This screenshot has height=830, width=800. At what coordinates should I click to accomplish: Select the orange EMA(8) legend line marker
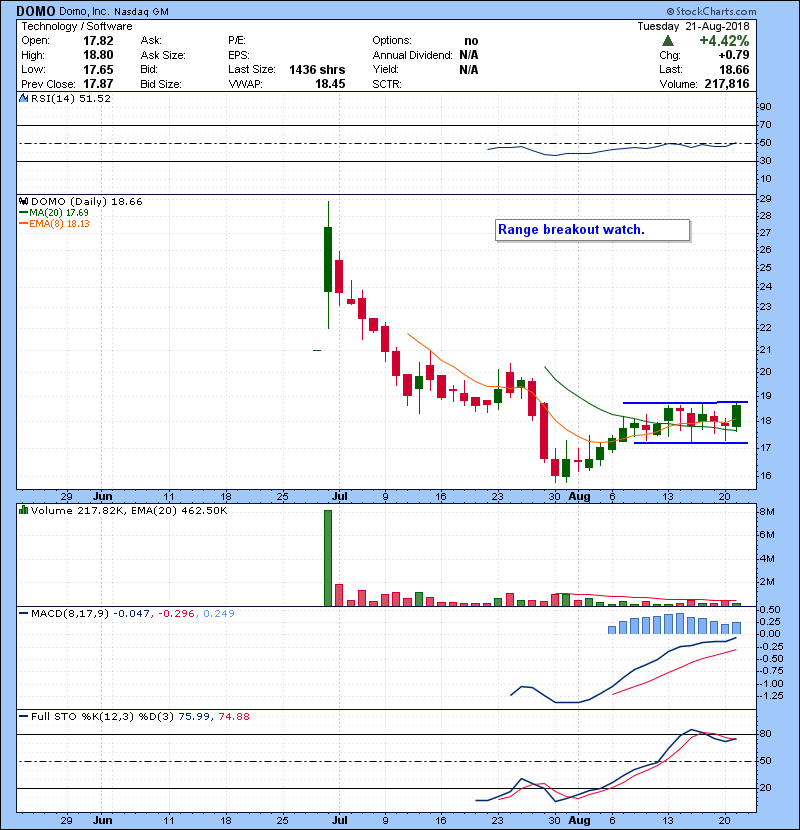coord(23,224)
